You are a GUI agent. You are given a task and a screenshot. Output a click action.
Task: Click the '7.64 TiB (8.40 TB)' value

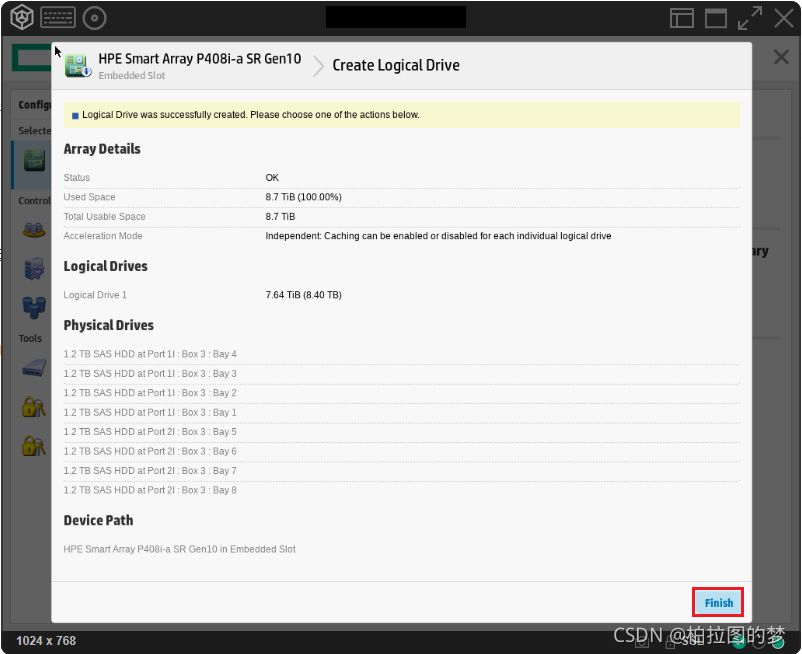pyautogui.click(x=303, y=295)
